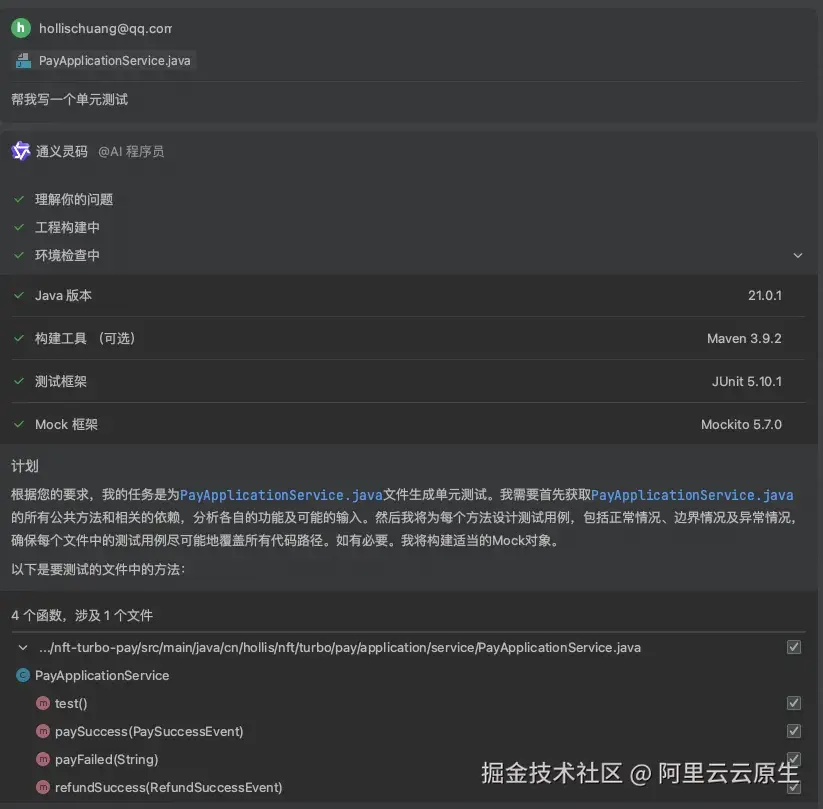This screenshot has height=809, width=823.
Task: Uncheck the test() method checkbox
Action: pyautogui.click(x=794, y=703)
